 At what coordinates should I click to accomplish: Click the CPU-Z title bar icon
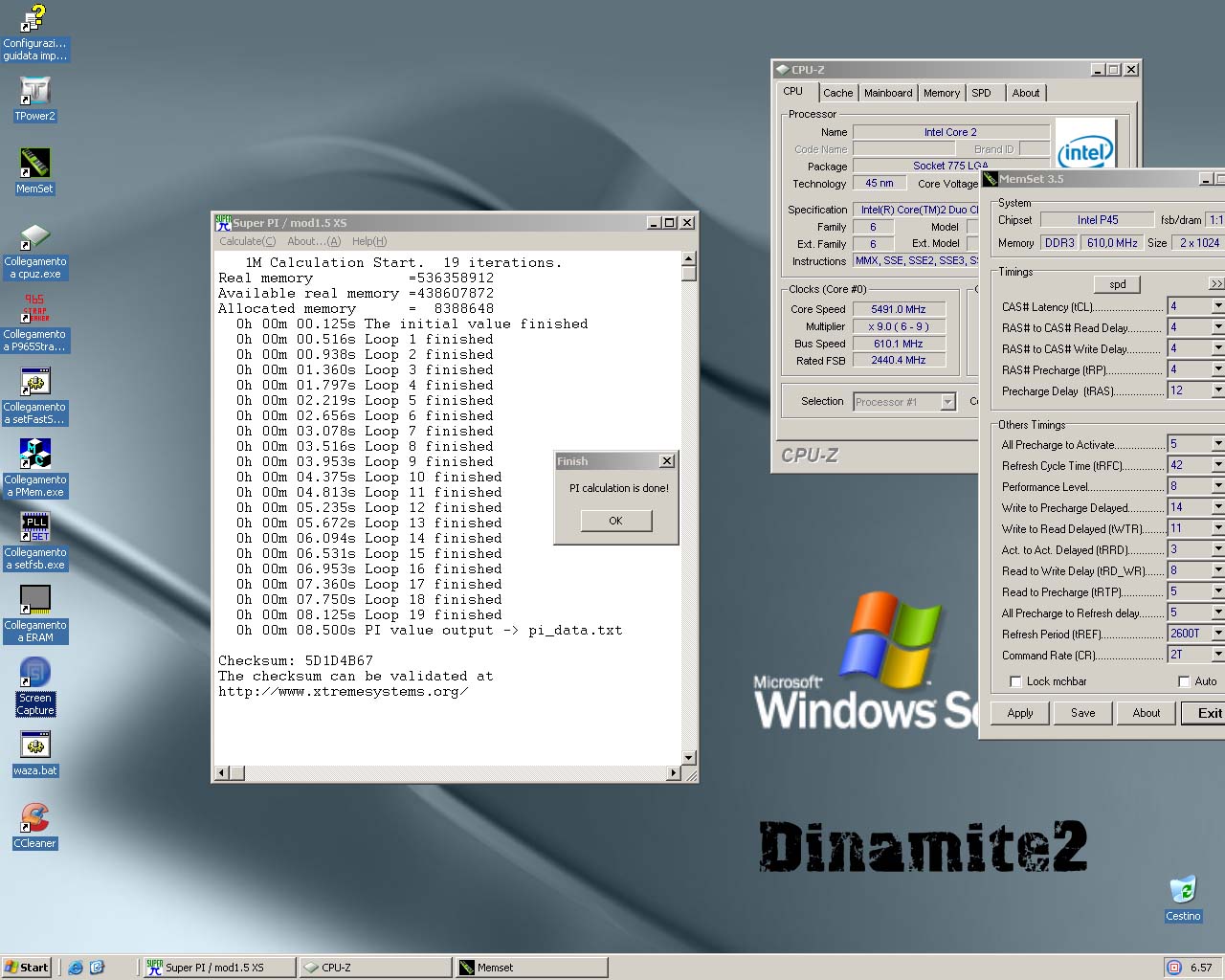coord(782,70)
